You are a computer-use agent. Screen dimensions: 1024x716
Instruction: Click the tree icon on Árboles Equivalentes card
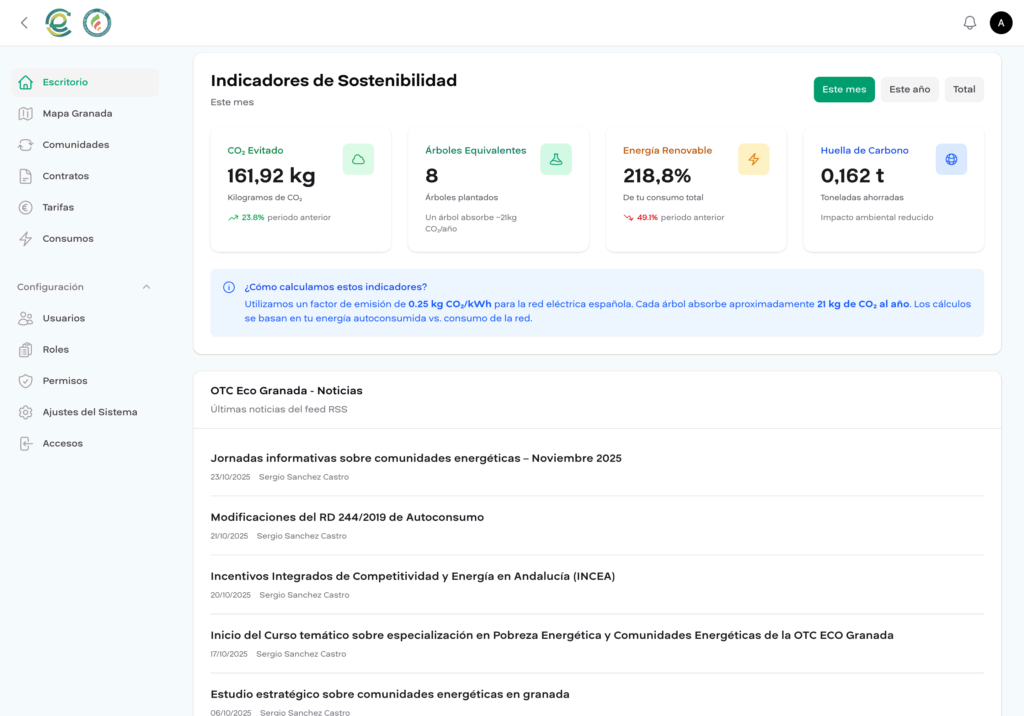556,159
